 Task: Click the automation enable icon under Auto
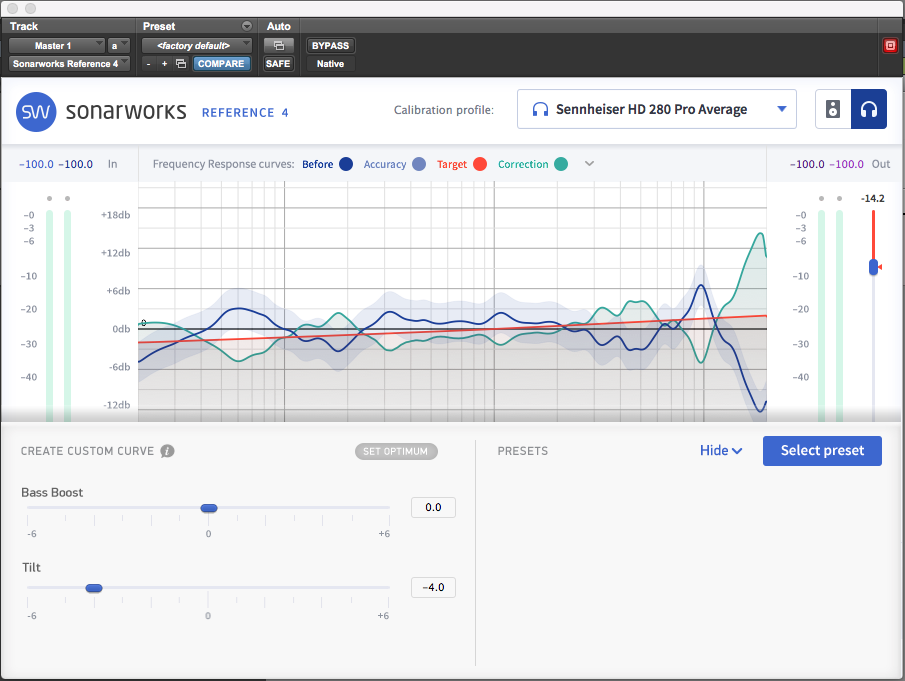(279, 45)
